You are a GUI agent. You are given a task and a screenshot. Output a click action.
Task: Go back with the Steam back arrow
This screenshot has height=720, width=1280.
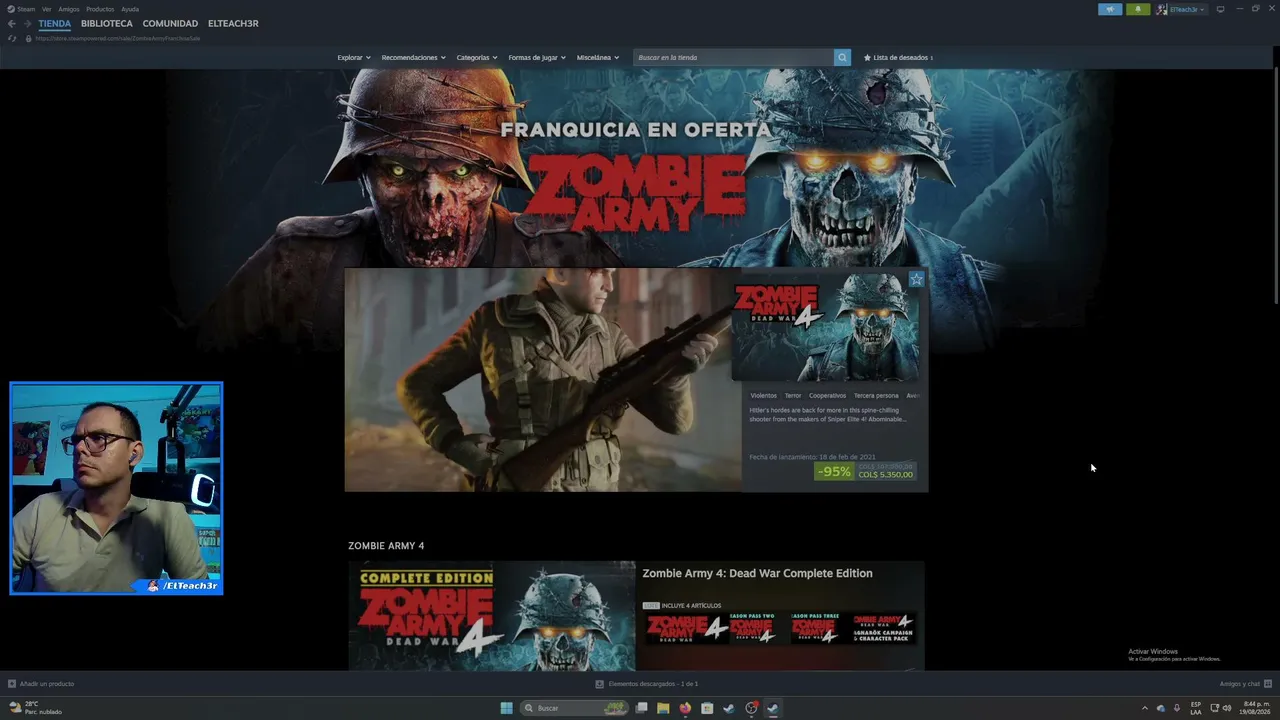click(12, 24)
